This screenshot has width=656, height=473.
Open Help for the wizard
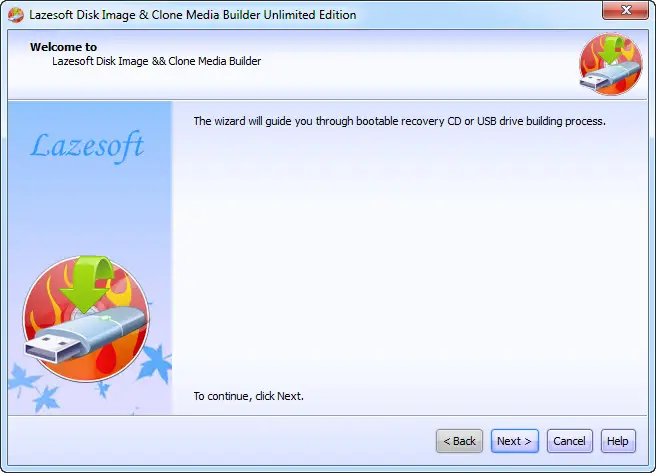[618, 441]
